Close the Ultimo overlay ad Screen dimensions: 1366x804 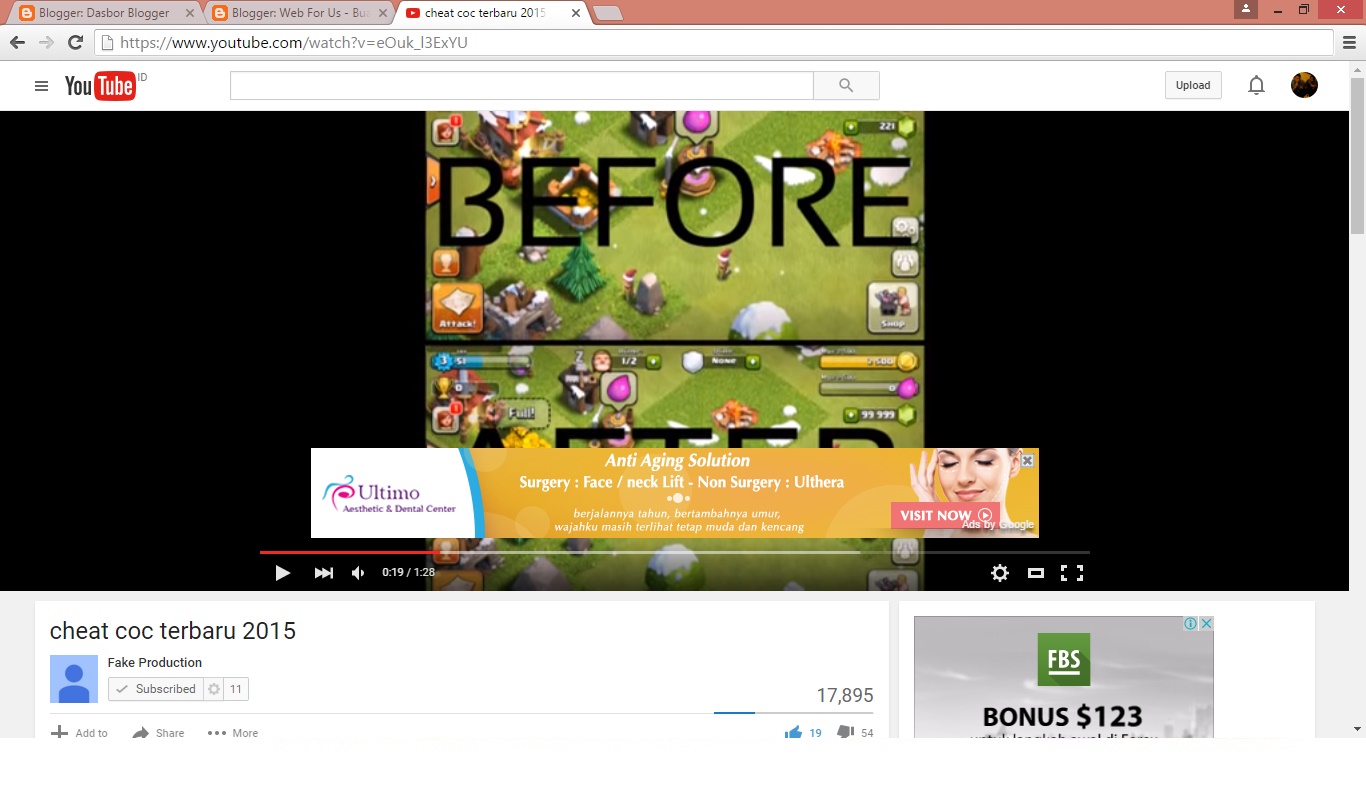pyautogui.click(x=1027, y=460)
